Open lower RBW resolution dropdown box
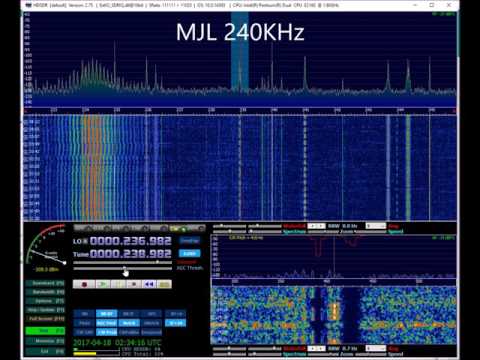The width and height of the screenshot is (480, 360). pyautogui.click(x=376, y=348)
